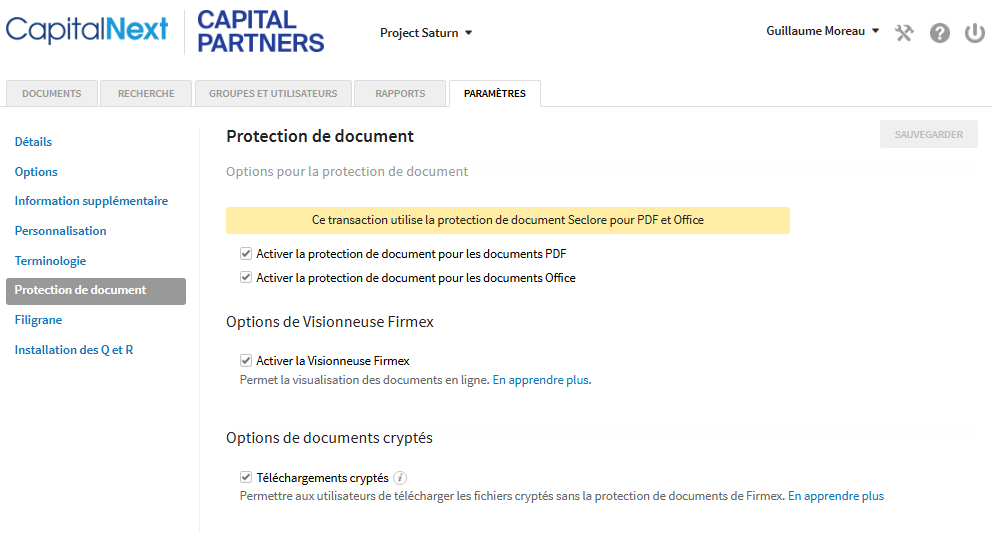Toggle Office document protection checkbox
The image size is (992, 533).
pos(246,277)
